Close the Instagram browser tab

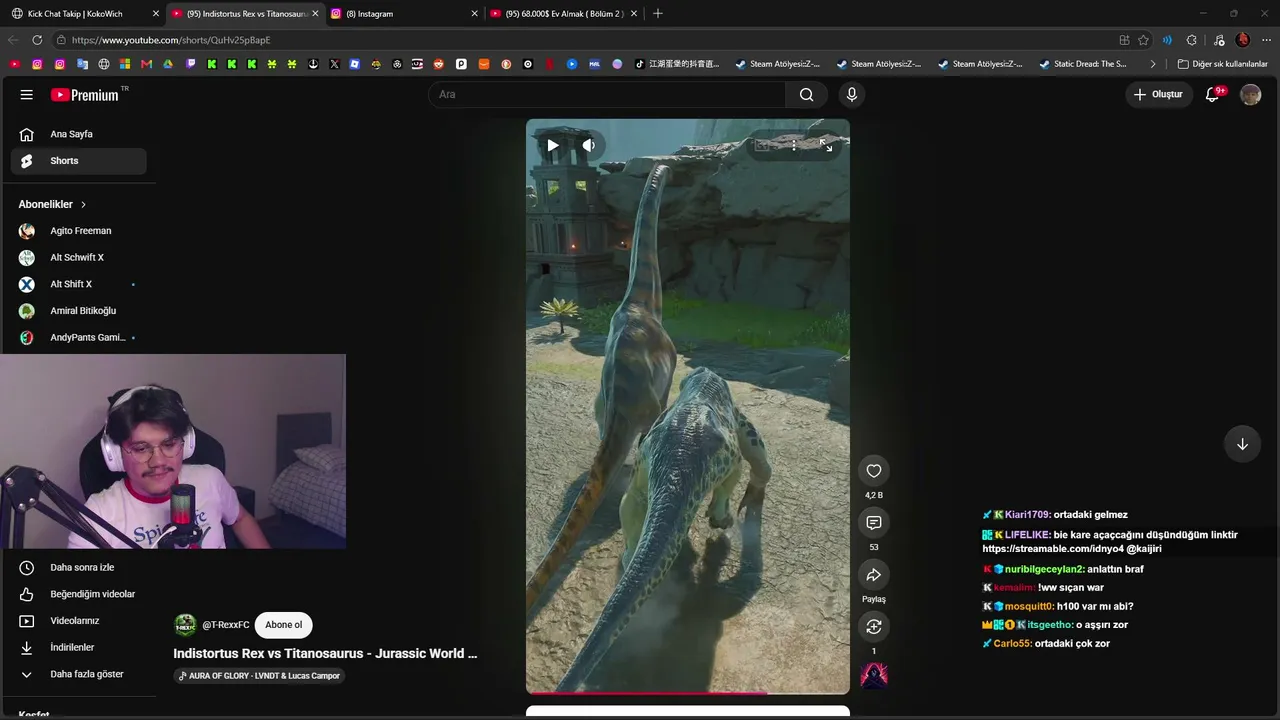(x=475, y=14)
